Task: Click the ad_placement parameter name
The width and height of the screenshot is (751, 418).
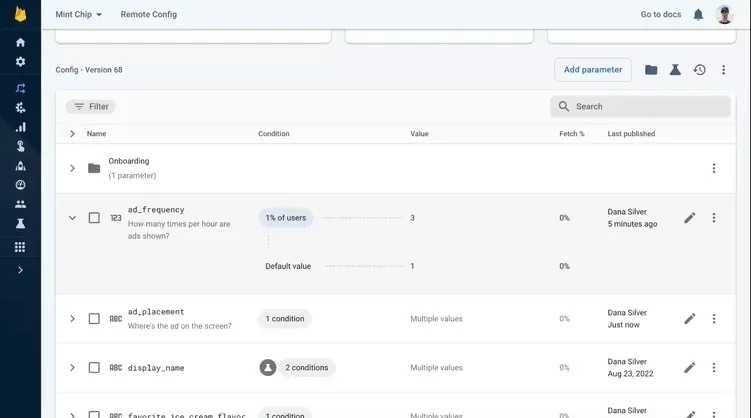Action: (x=156, y=312)
